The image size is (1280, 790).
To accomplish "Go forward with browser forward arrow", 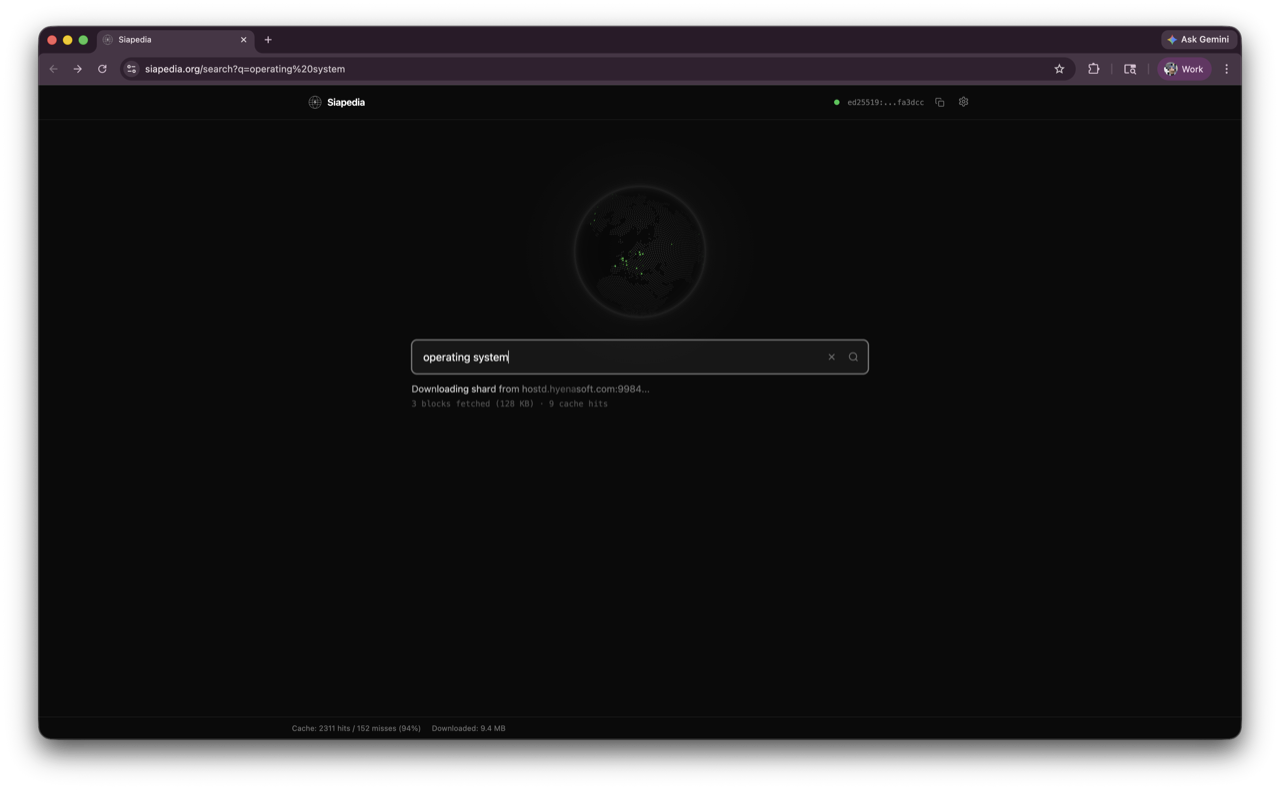I will point(77,69).
